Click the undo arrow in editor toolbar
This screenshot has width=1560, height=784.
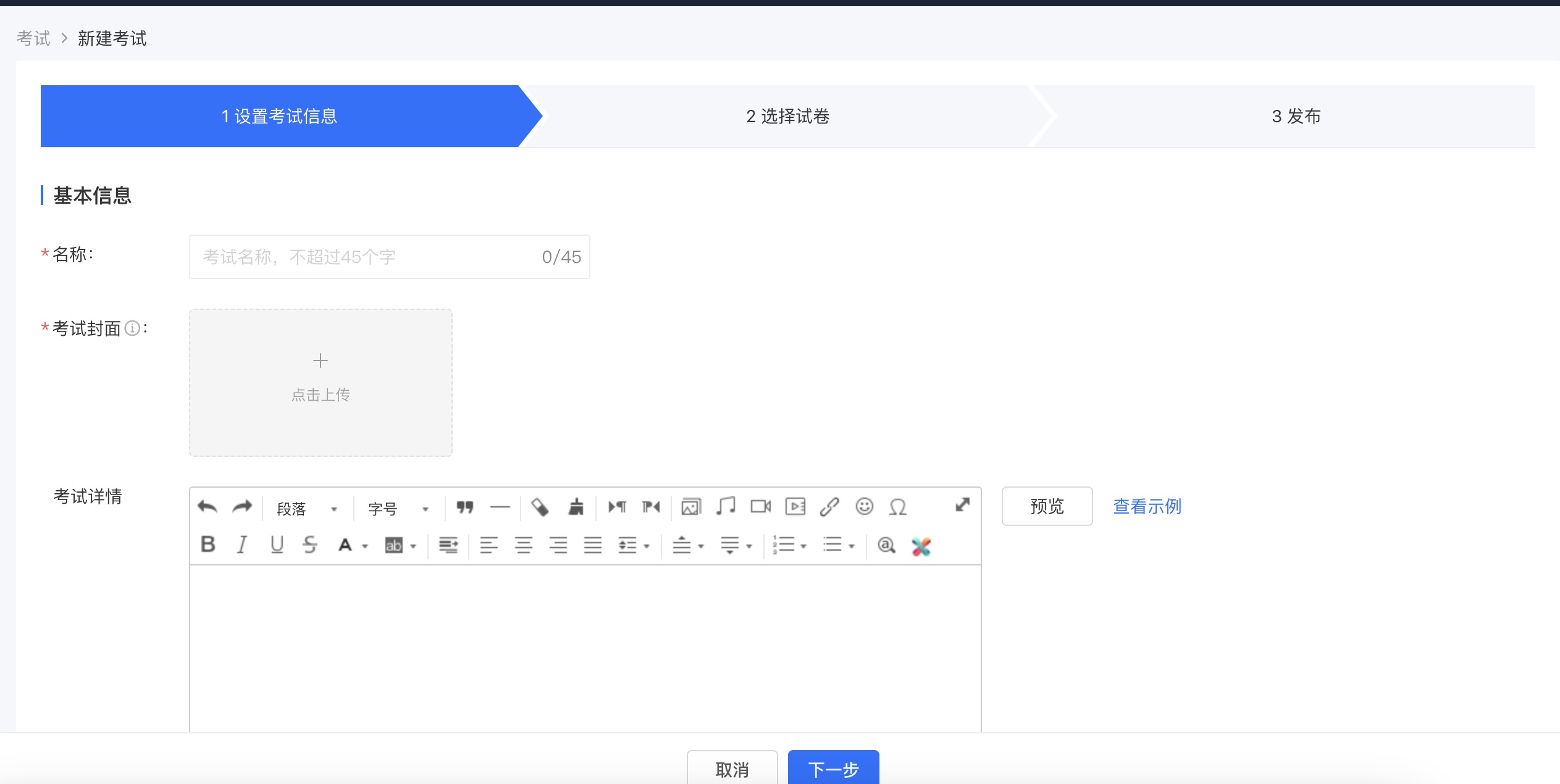208,507
